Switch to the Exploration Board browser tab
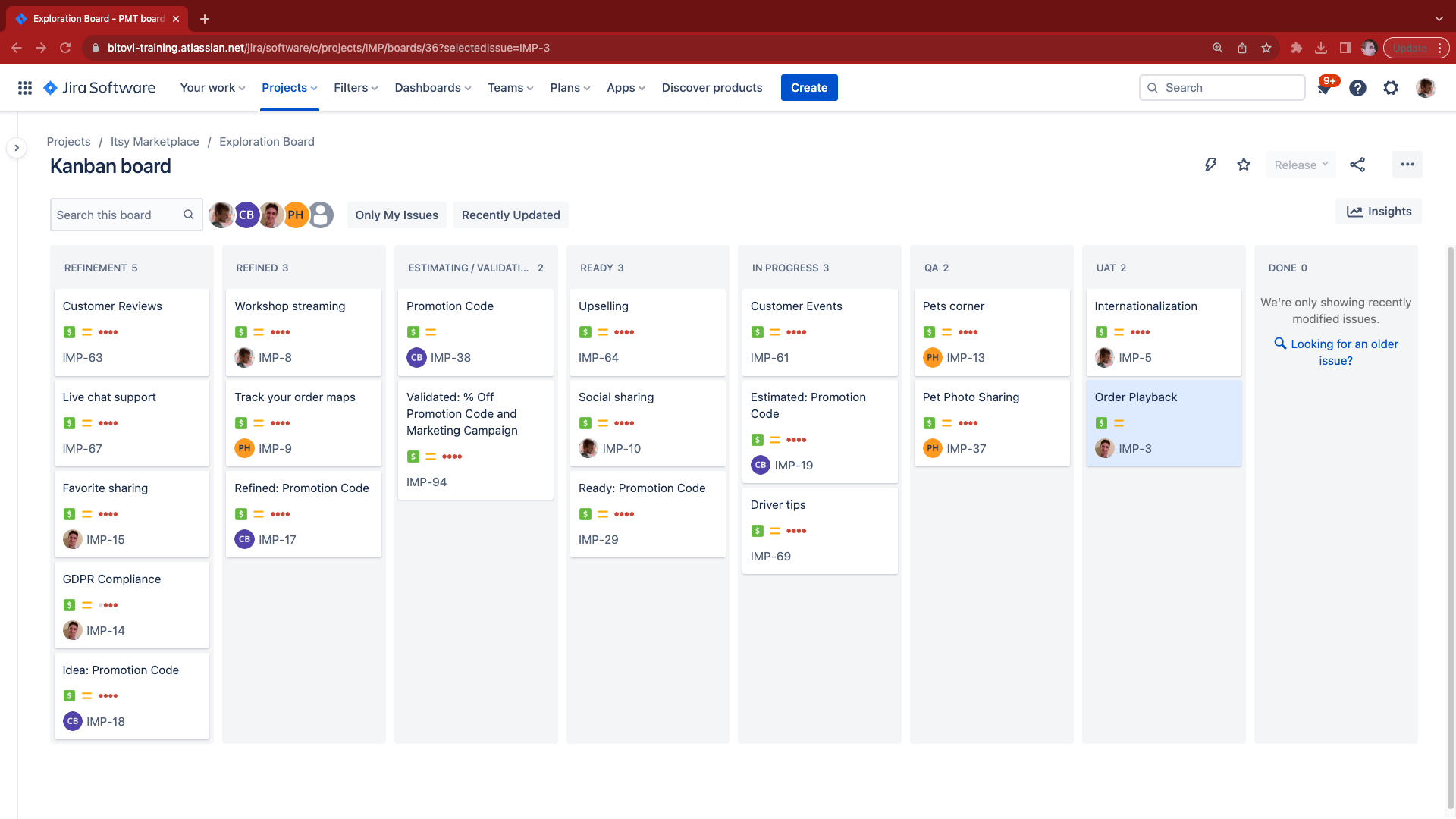The image size is (1456, 819). click(x=99, y=19)
